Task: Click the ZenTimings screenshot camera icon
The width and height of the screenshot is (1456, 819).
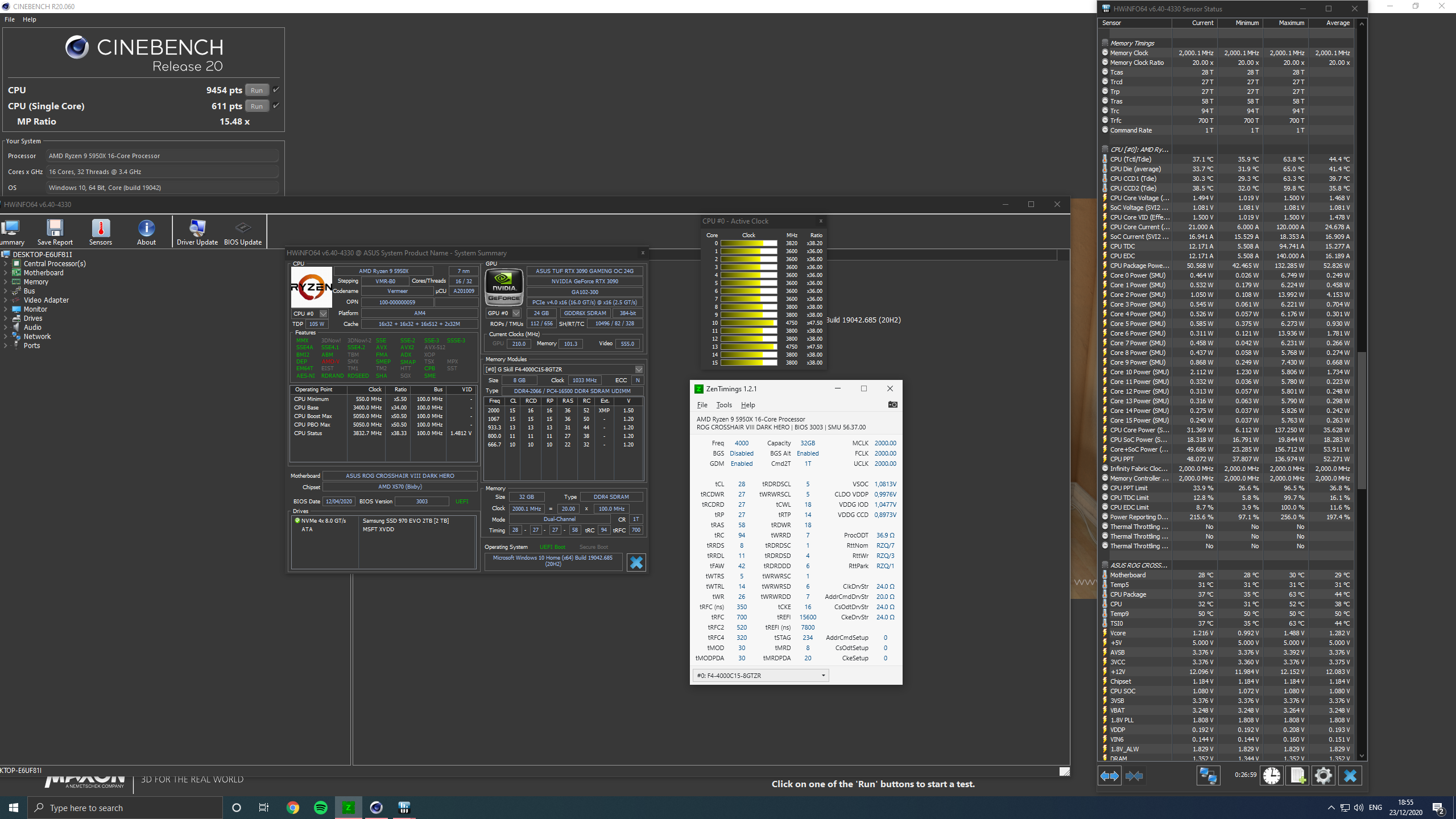Action: (x=892, y=404)
